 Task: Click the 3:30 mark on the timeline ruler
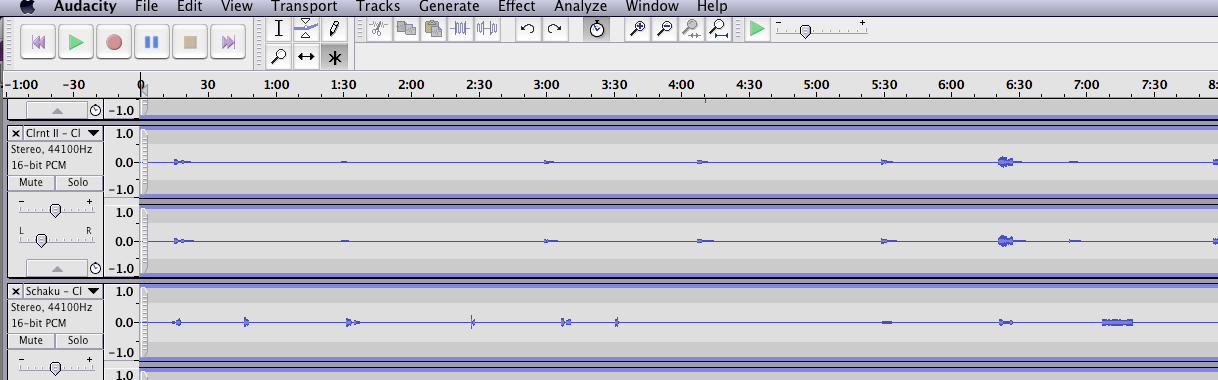click(613, 85)
